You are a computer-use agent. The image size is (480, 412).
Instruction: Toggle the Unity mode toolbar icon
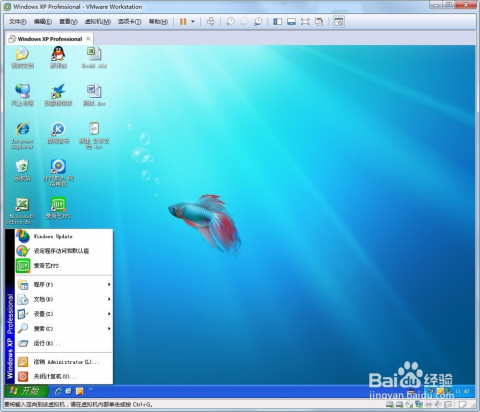pyautogui.click(x=319, y=22)
